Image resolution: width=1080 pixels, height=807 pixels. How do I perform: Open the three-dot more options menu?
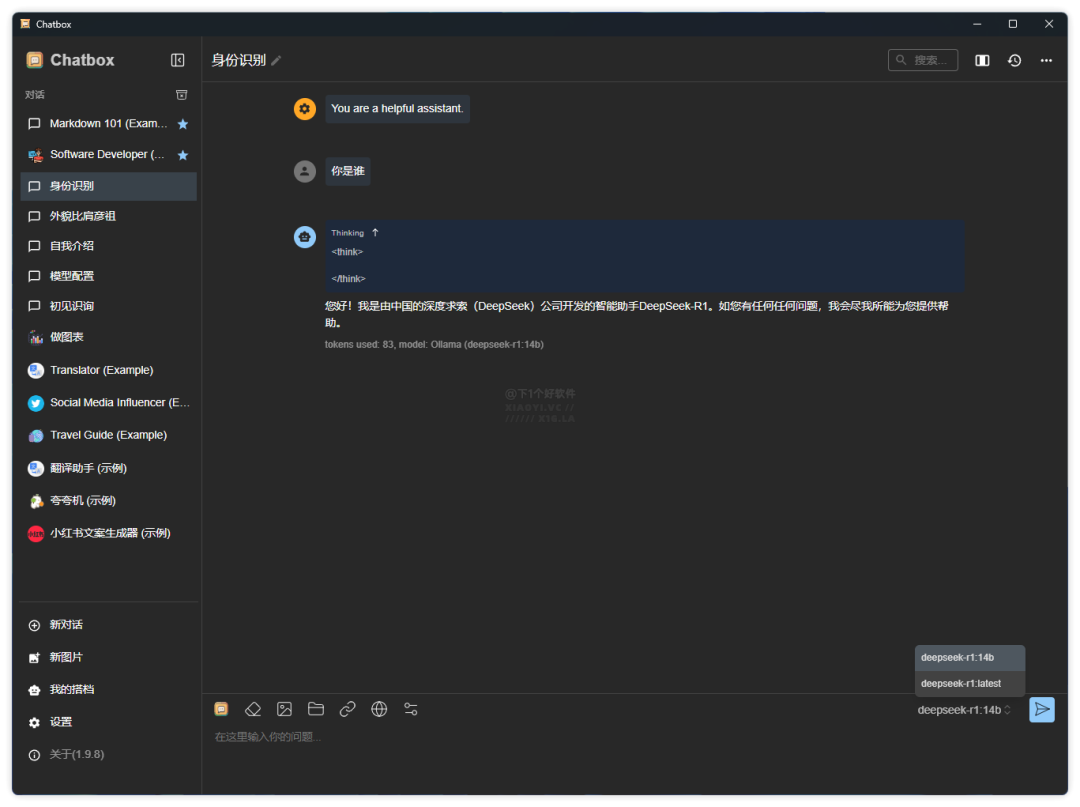point(1046,60)
